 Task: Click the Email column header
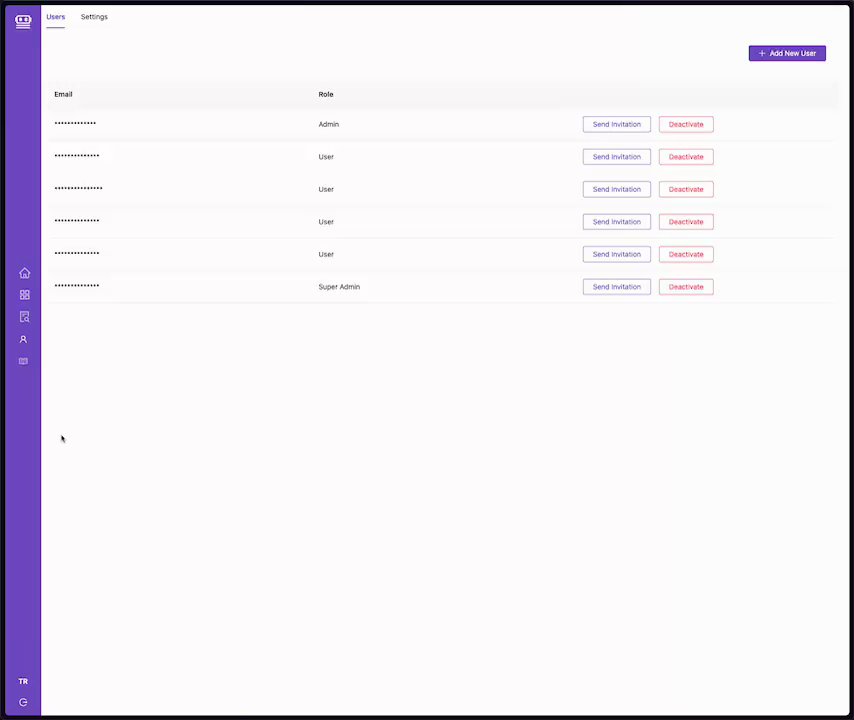point(63,94)
